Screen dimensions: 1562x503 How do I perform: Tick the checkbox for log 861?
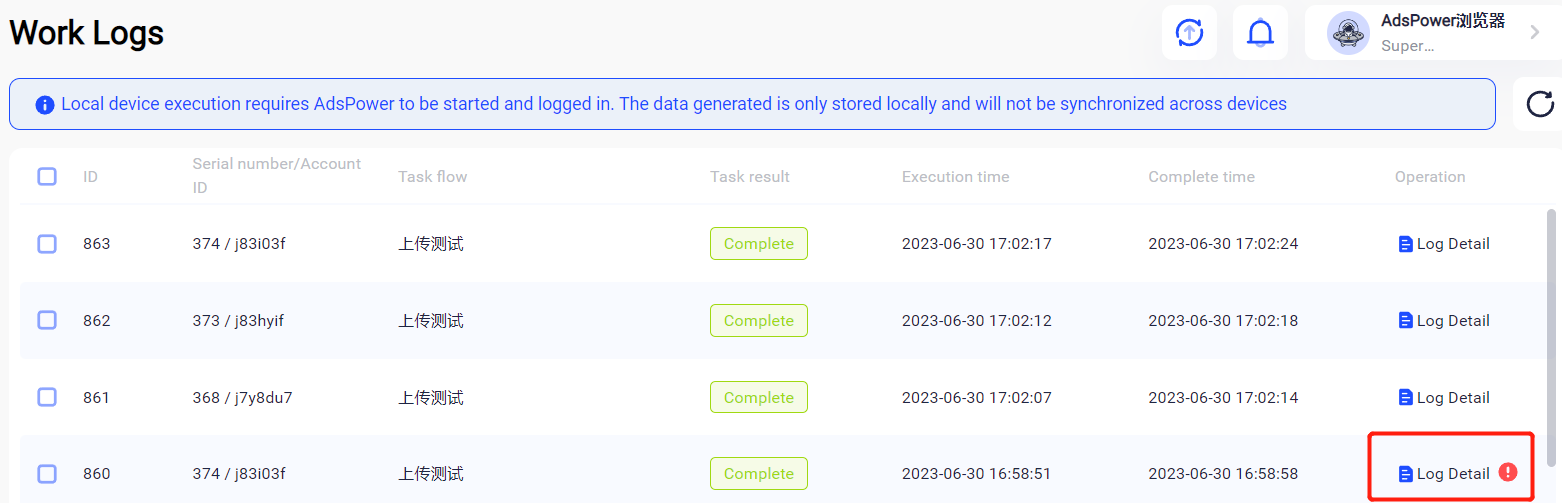click(x=47, y=398)
